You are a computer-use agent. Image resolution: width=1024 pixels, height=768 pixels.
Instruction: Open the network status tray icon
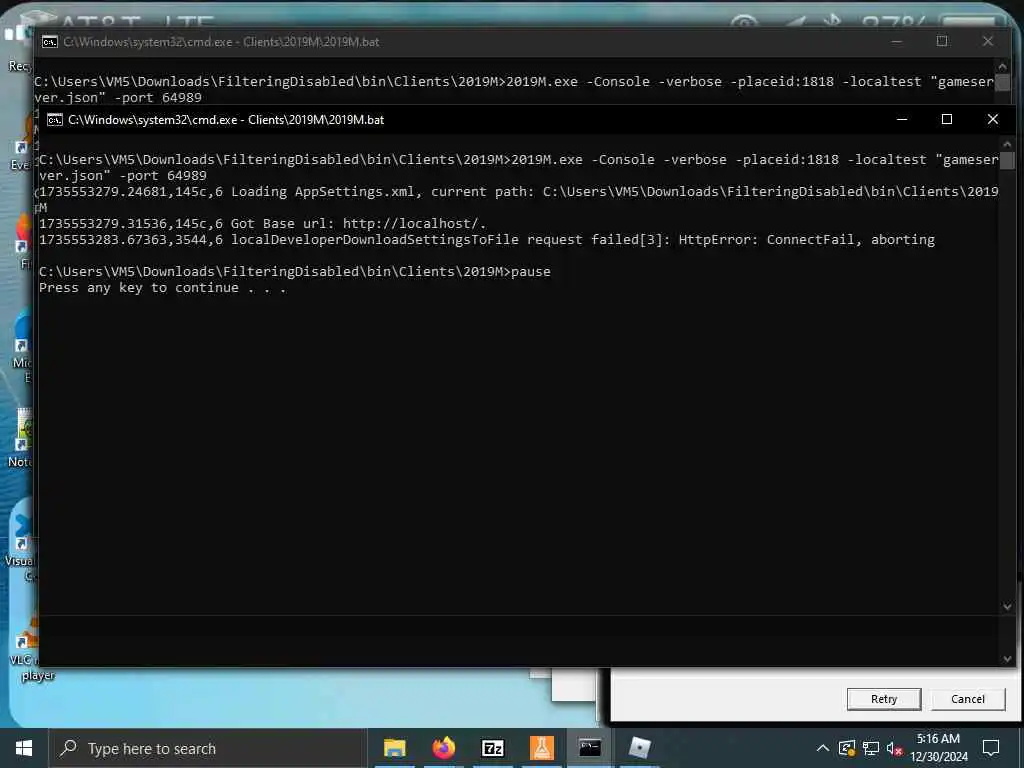871,748
